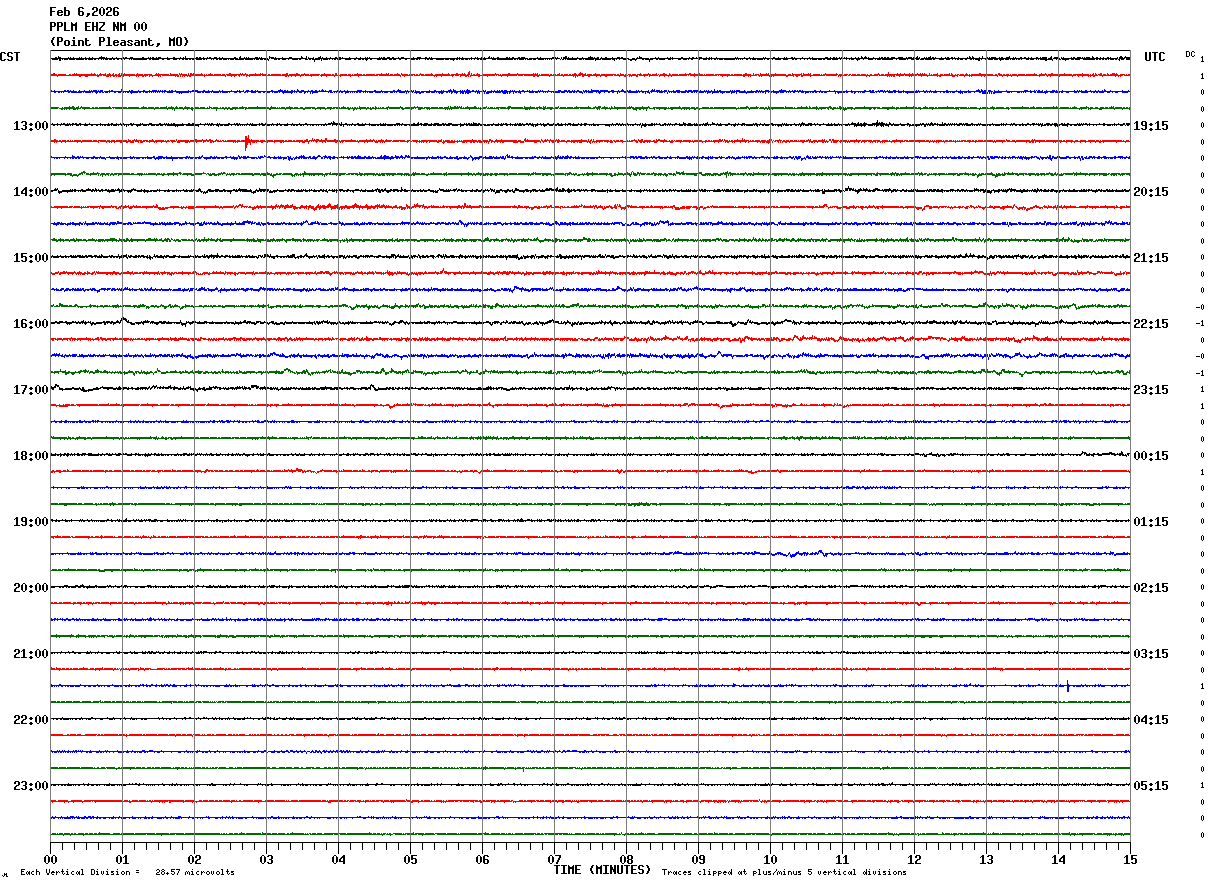
Task: Click the 23:15 UTC time label
Action: pos(1151,390)
